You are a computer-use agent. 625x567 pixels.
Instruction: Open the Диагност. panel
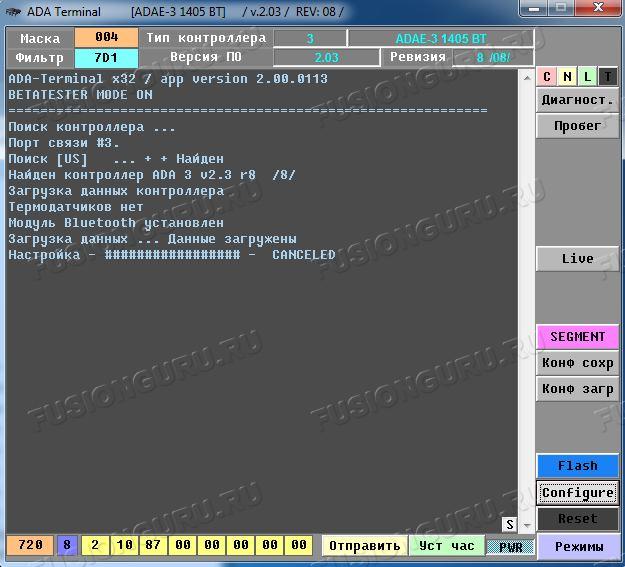tap(578, 100)
